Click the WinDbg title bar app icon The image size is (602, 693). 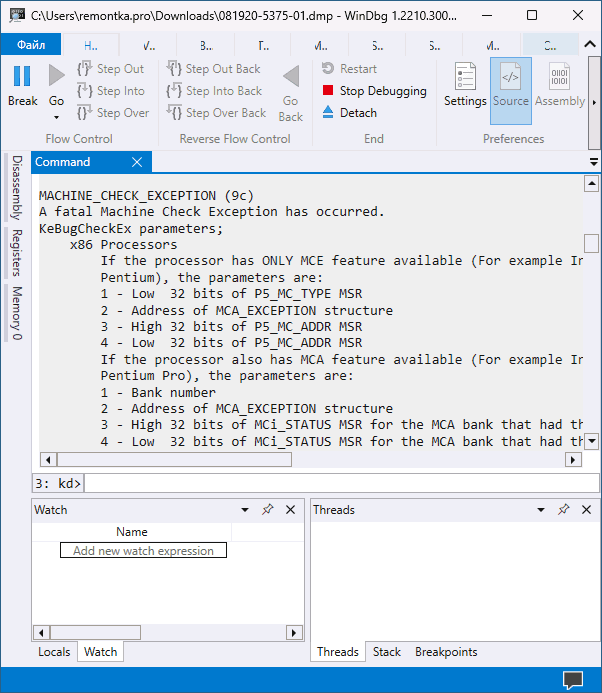(16, 15)
